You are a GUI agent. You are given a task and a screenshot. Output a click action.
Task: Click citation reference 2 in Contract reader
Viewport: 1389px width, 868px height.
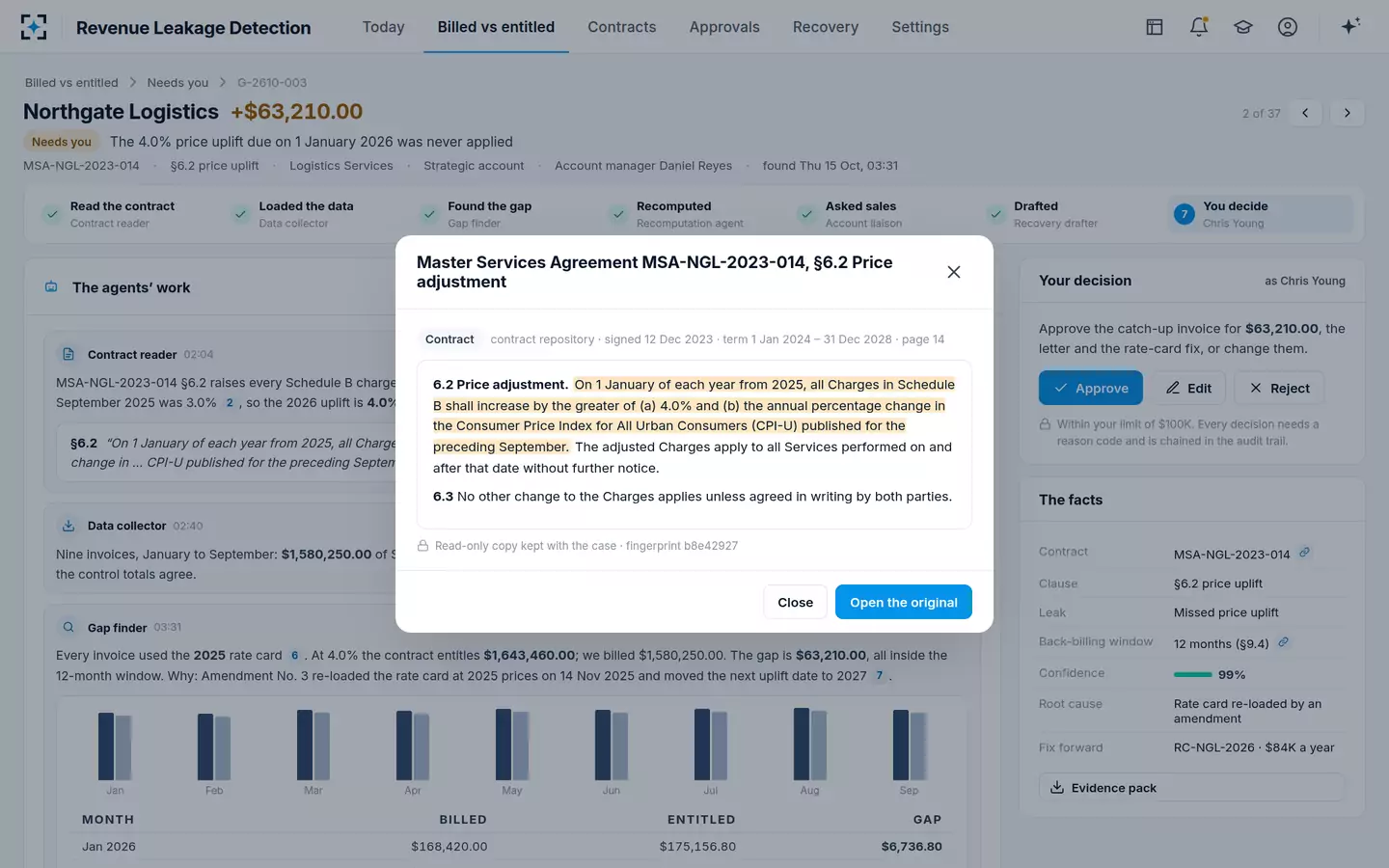pyautogui.click(x=230, y=403)
